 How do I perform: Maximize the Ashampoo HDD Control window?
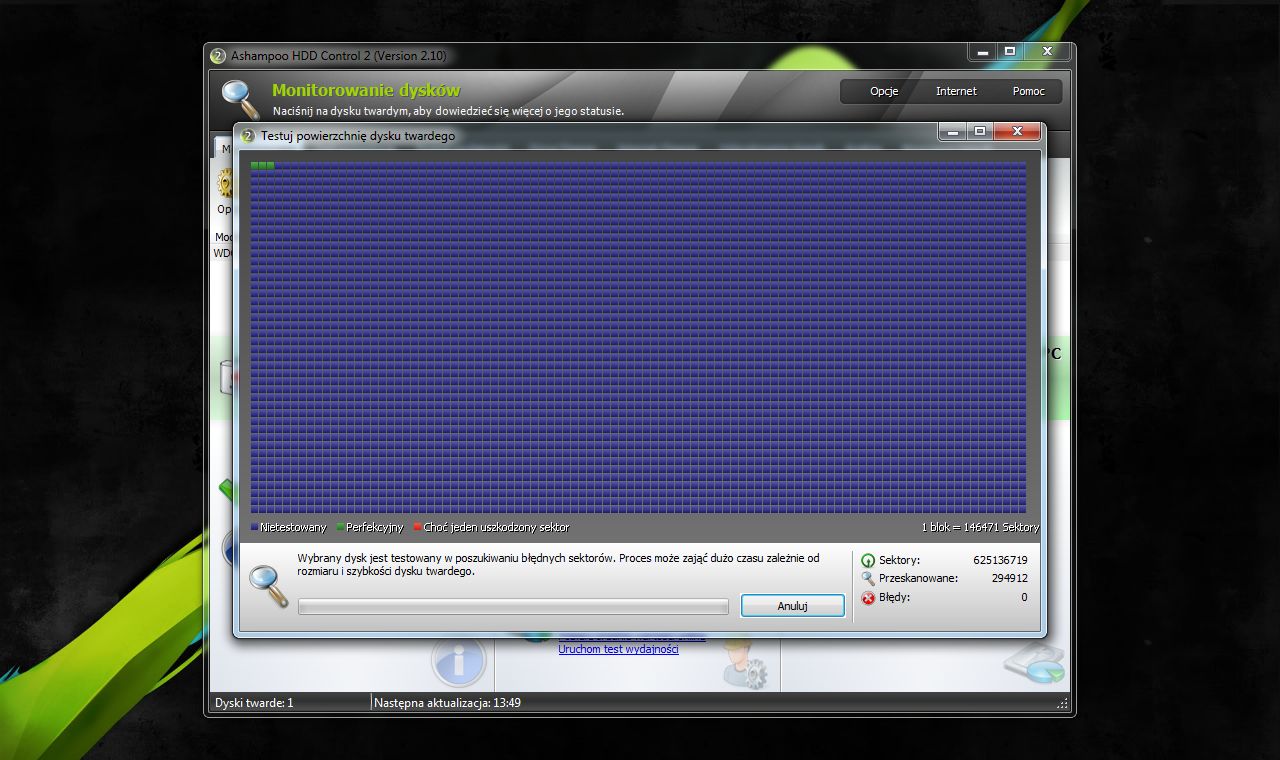pyautogui.click(x=1010, y=51)
